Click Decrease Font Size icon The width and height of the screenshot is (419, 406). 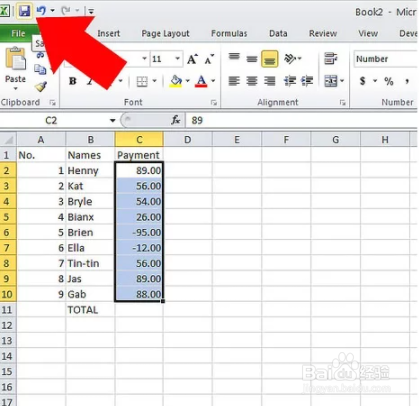pyautogui.click(x=209, y=59)
